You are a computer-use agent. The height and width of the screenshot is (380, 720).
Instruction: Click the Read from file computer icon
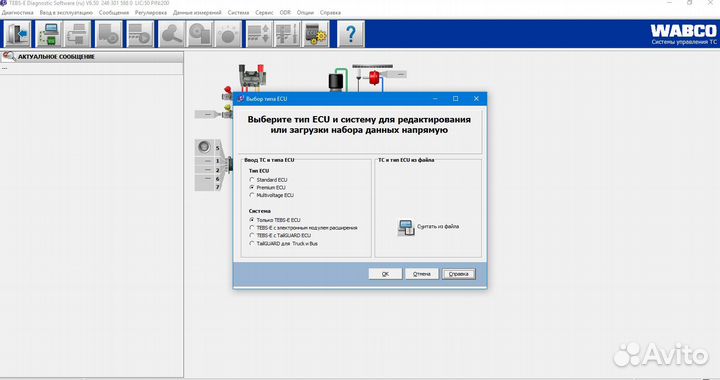coord(406,227)
